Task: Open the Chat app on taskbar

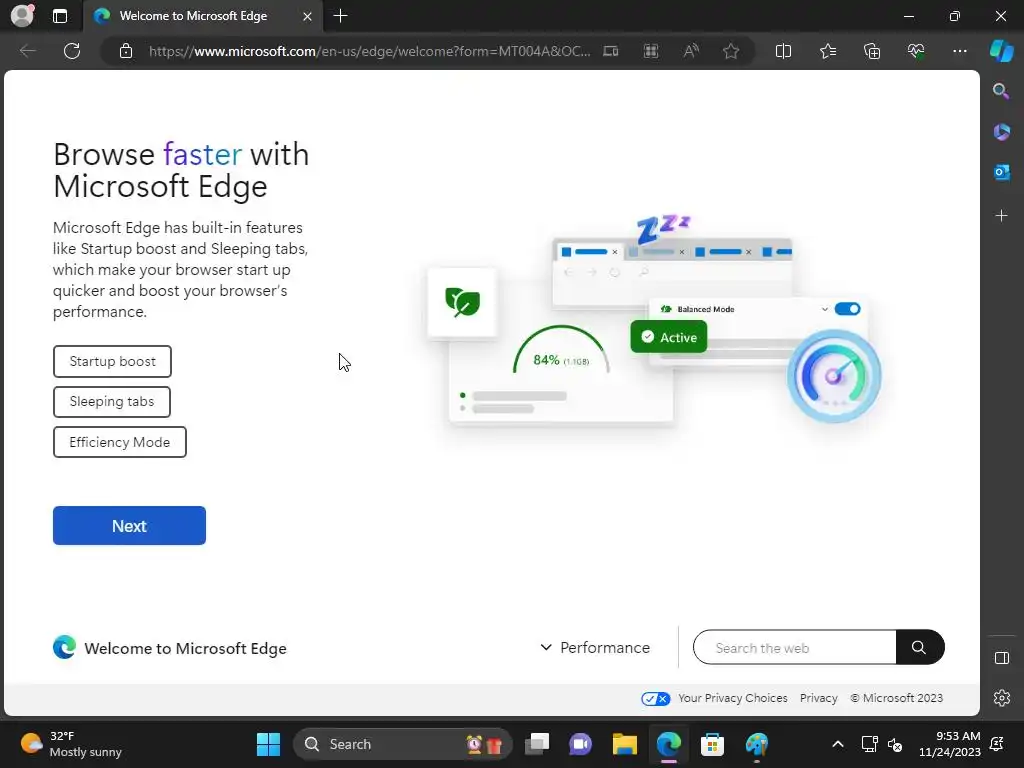Action: coord(580,744)
